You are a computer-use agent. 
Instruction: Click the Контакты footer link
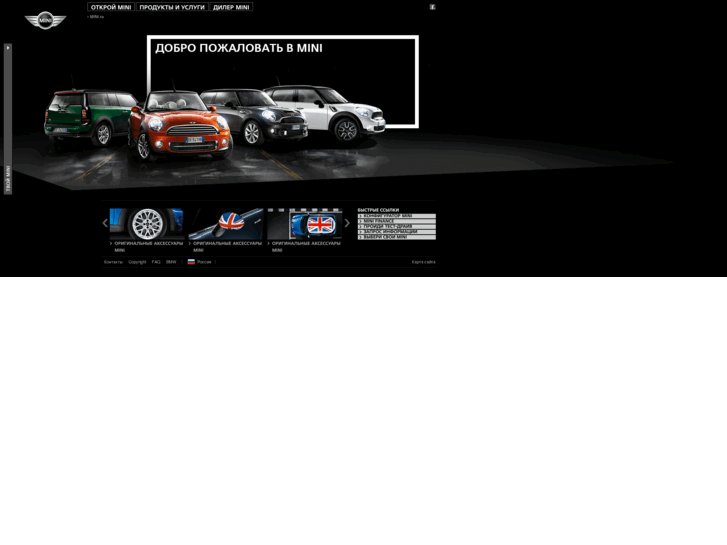pos(113,262)
